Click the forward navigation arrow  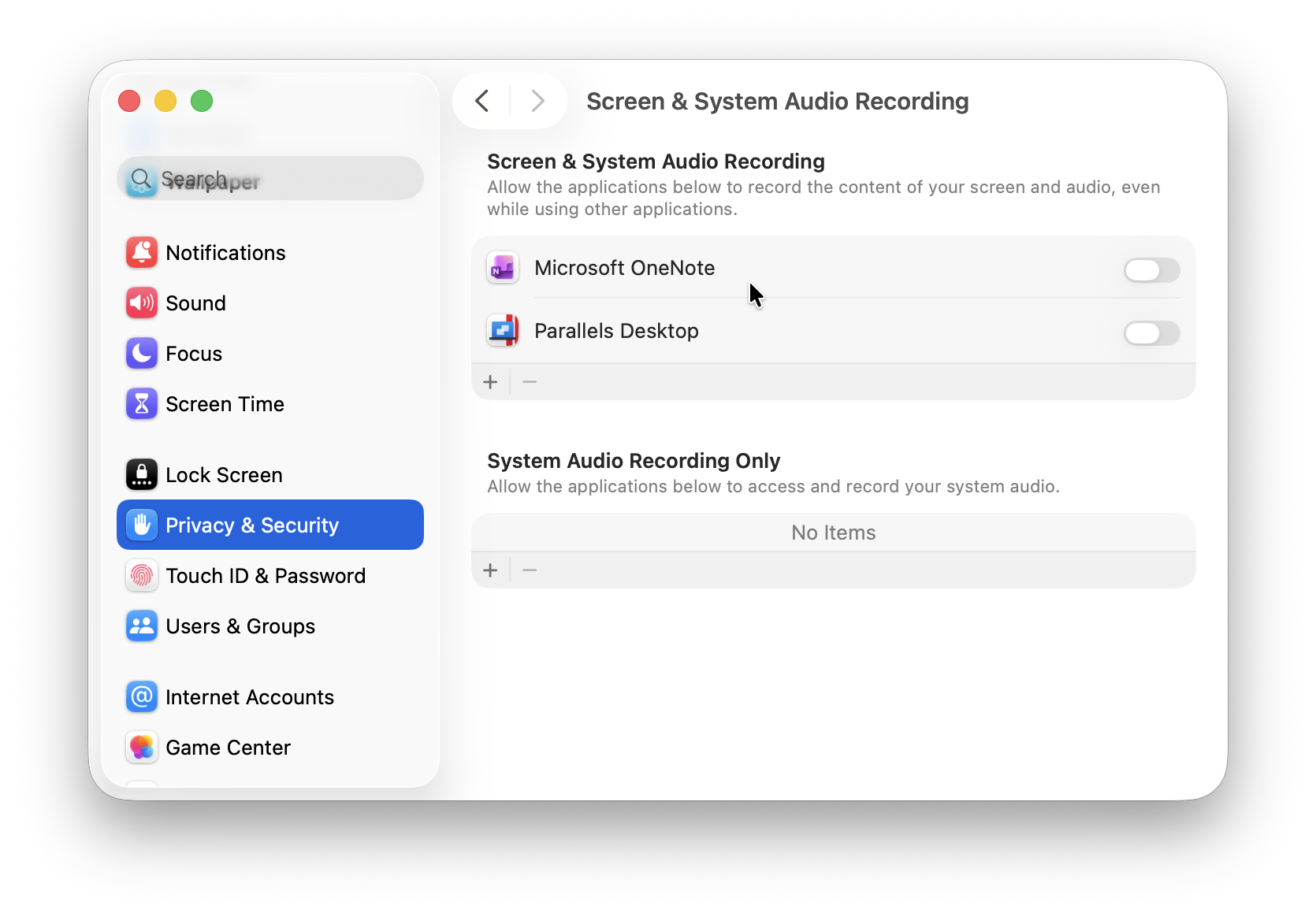[537, 101]
